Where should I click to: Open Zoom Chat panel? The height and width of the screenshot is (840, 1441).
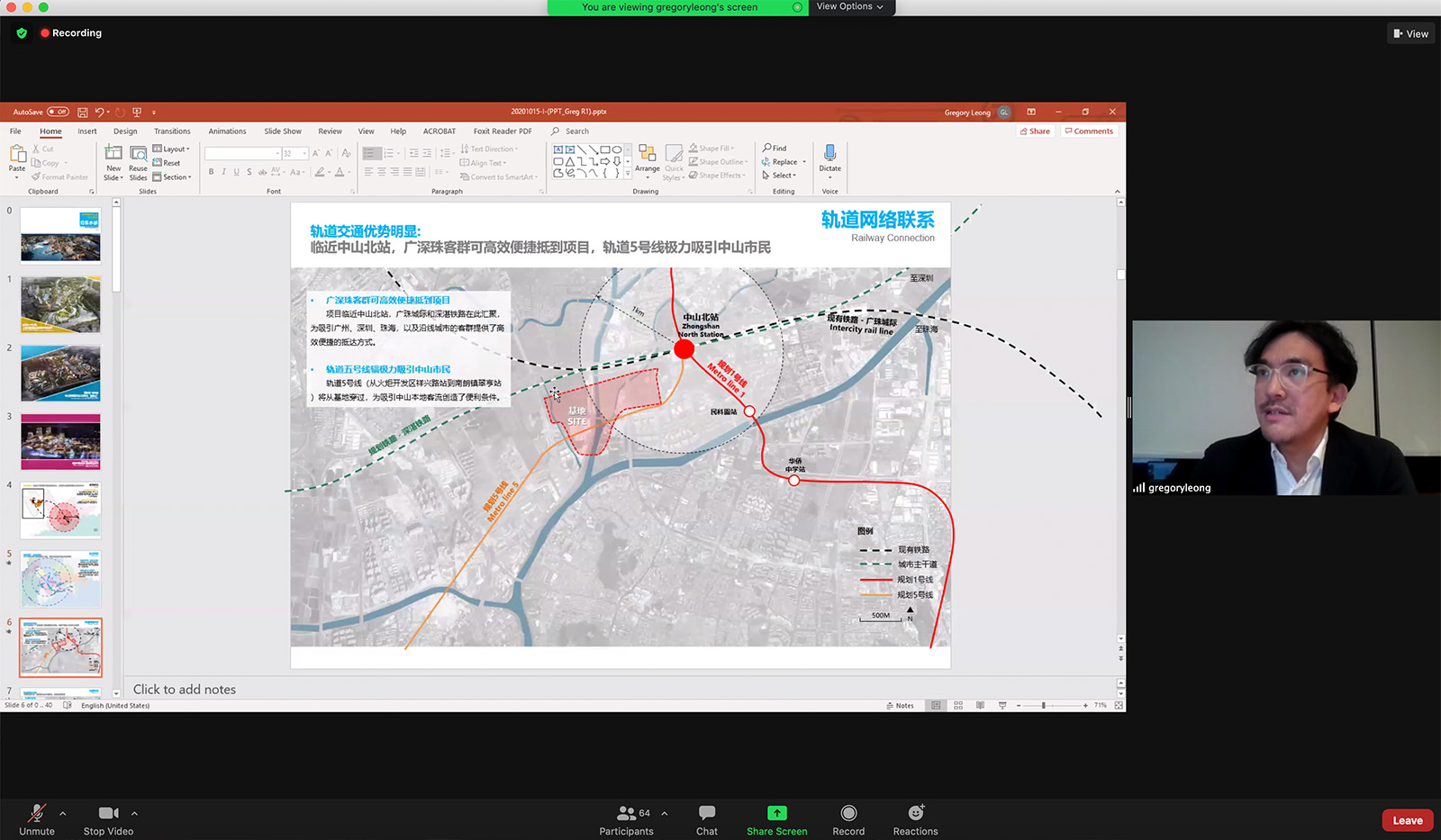pos(707,819)
